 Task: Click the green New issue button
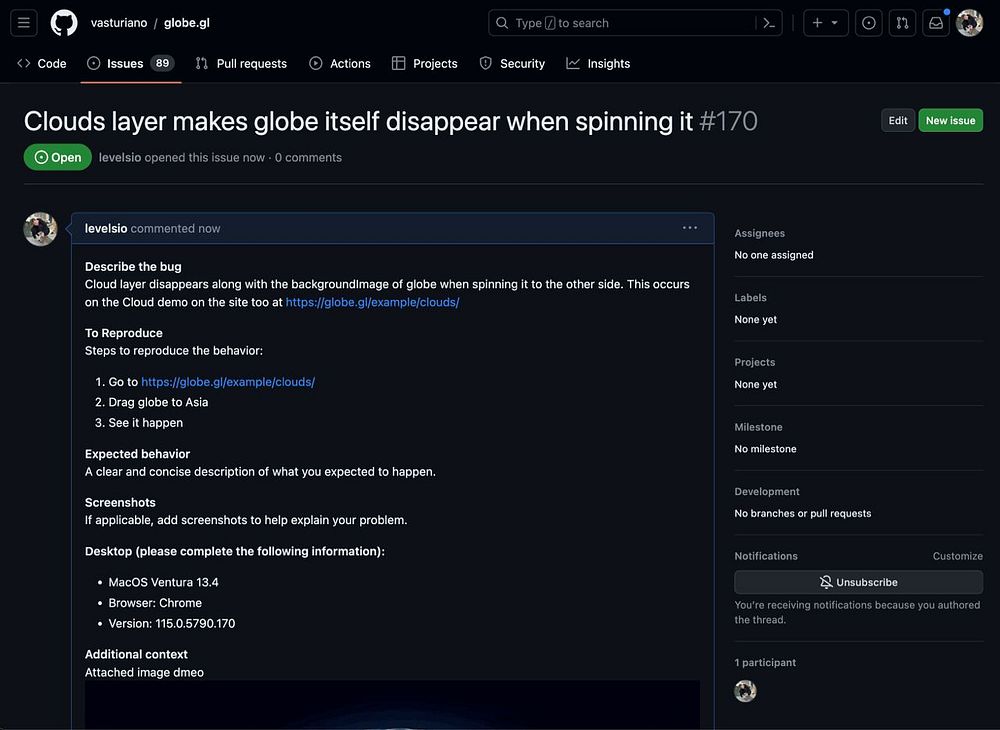pyautogui.click(x=950, y=120)
